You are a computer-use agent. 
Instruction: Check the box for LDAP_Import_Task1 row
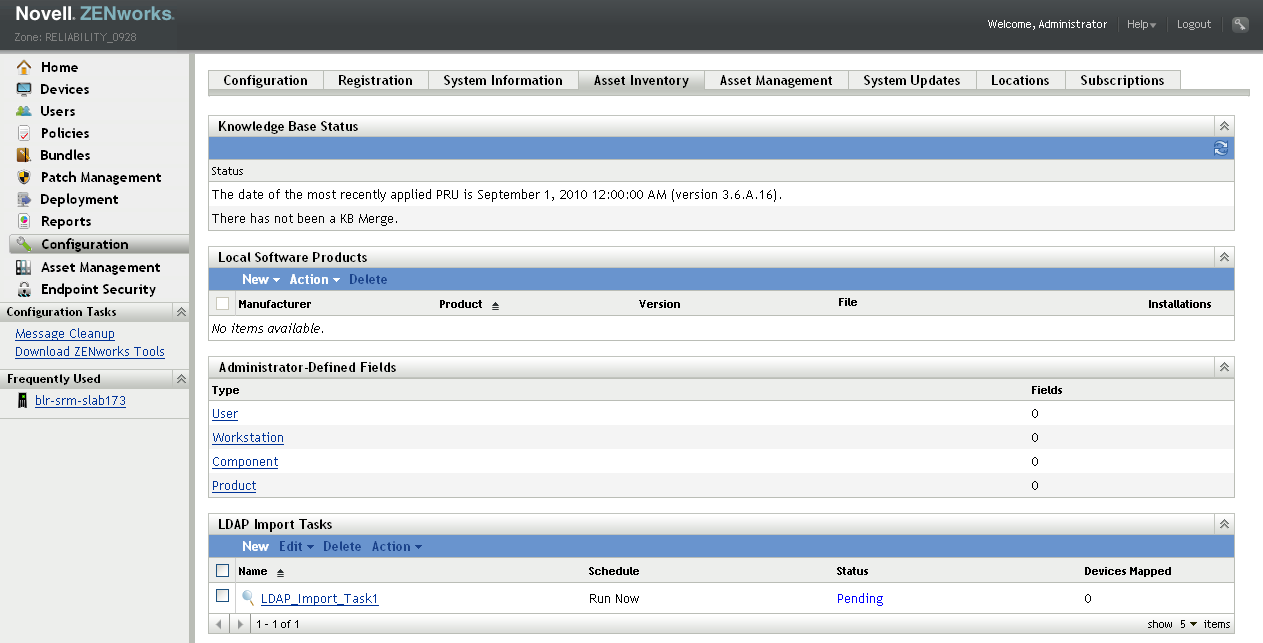221,598
